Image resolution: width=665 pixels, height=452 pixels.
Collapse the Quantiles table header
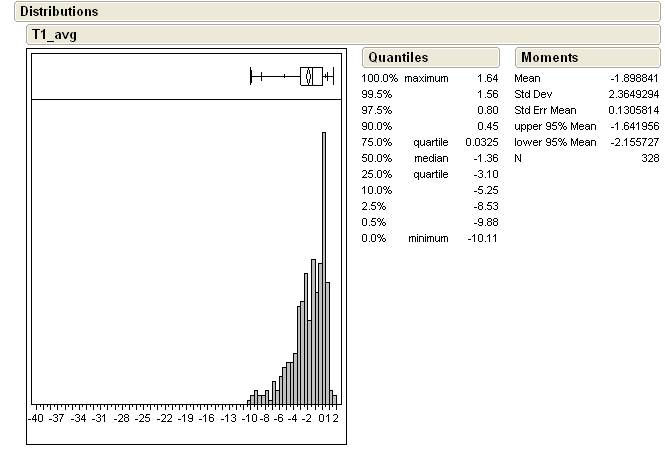coord(397,57)
